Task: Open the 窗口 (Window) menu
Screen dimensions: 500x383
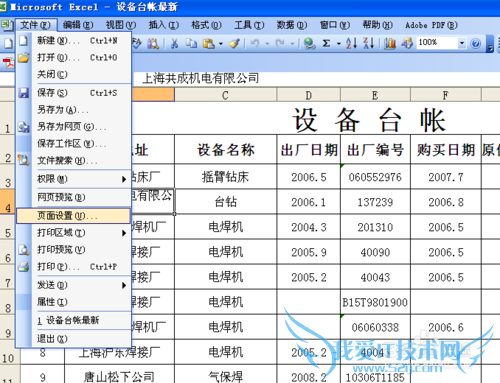Action: click(x=334, y=25)
